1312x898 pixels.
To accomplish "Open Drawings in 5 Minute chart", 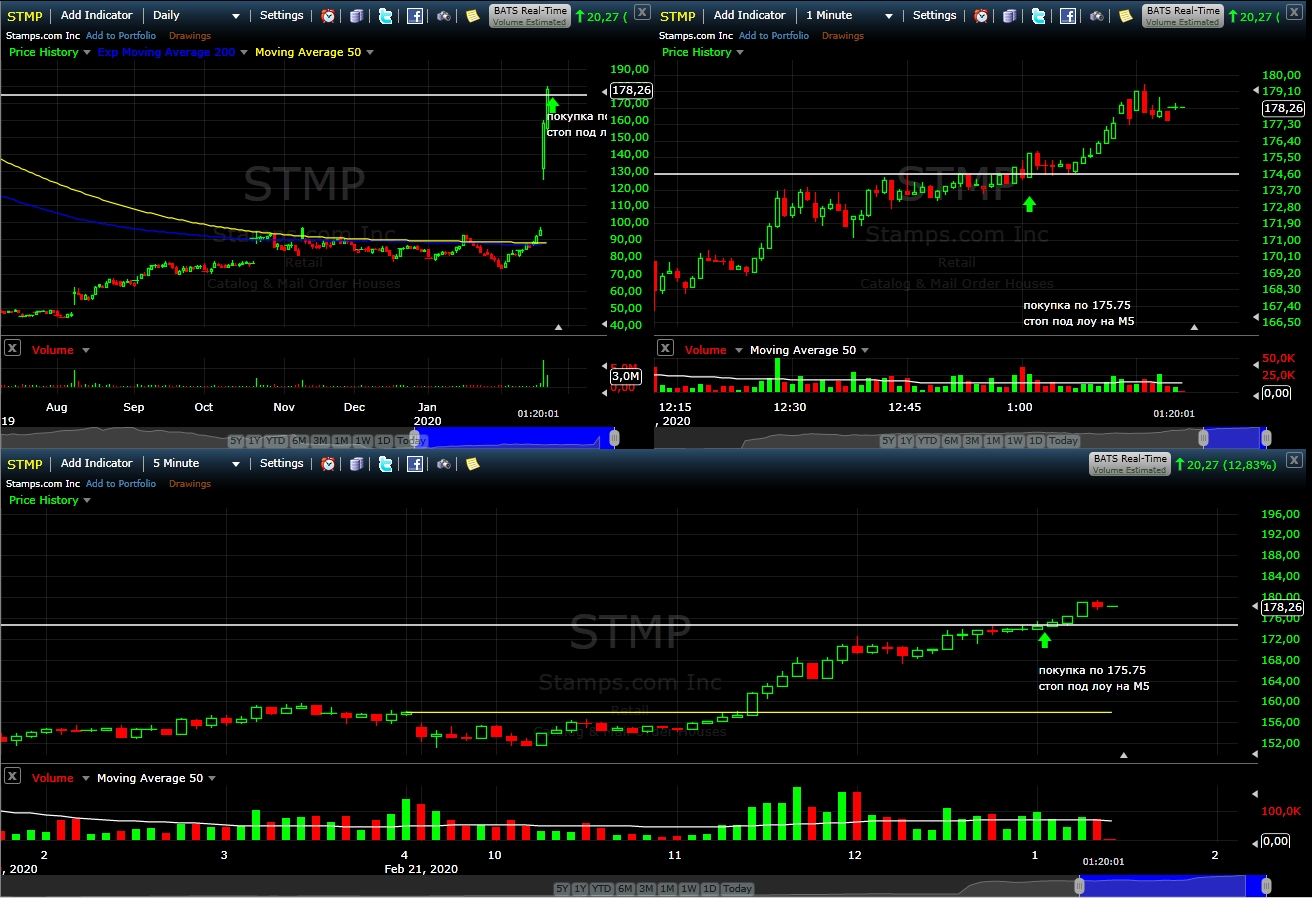I will coord(190,484).
